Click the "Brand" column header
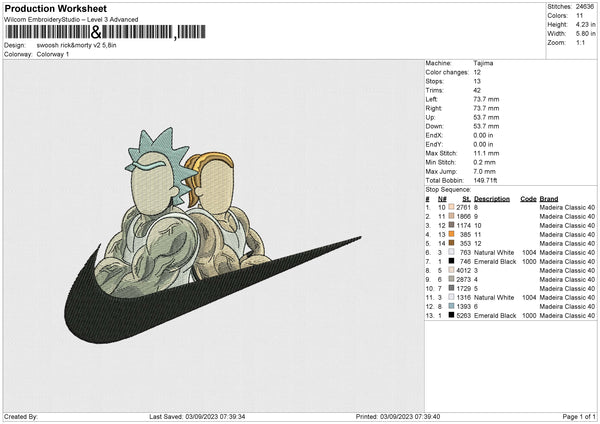The height and width of the screenshot is (424, 600). pyautogui.click(x=549, y=199)
